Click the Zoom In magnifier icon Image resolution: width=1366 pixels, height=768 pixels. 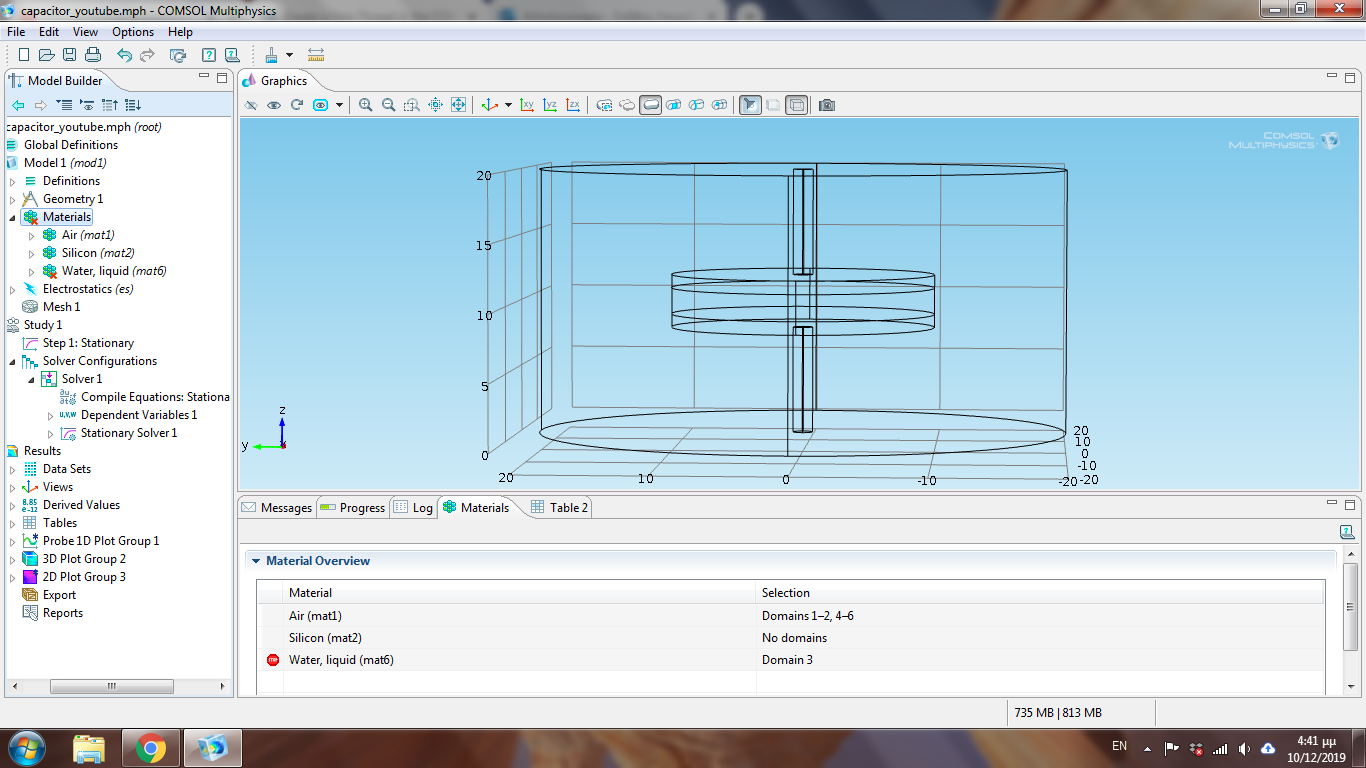point(366,105)
